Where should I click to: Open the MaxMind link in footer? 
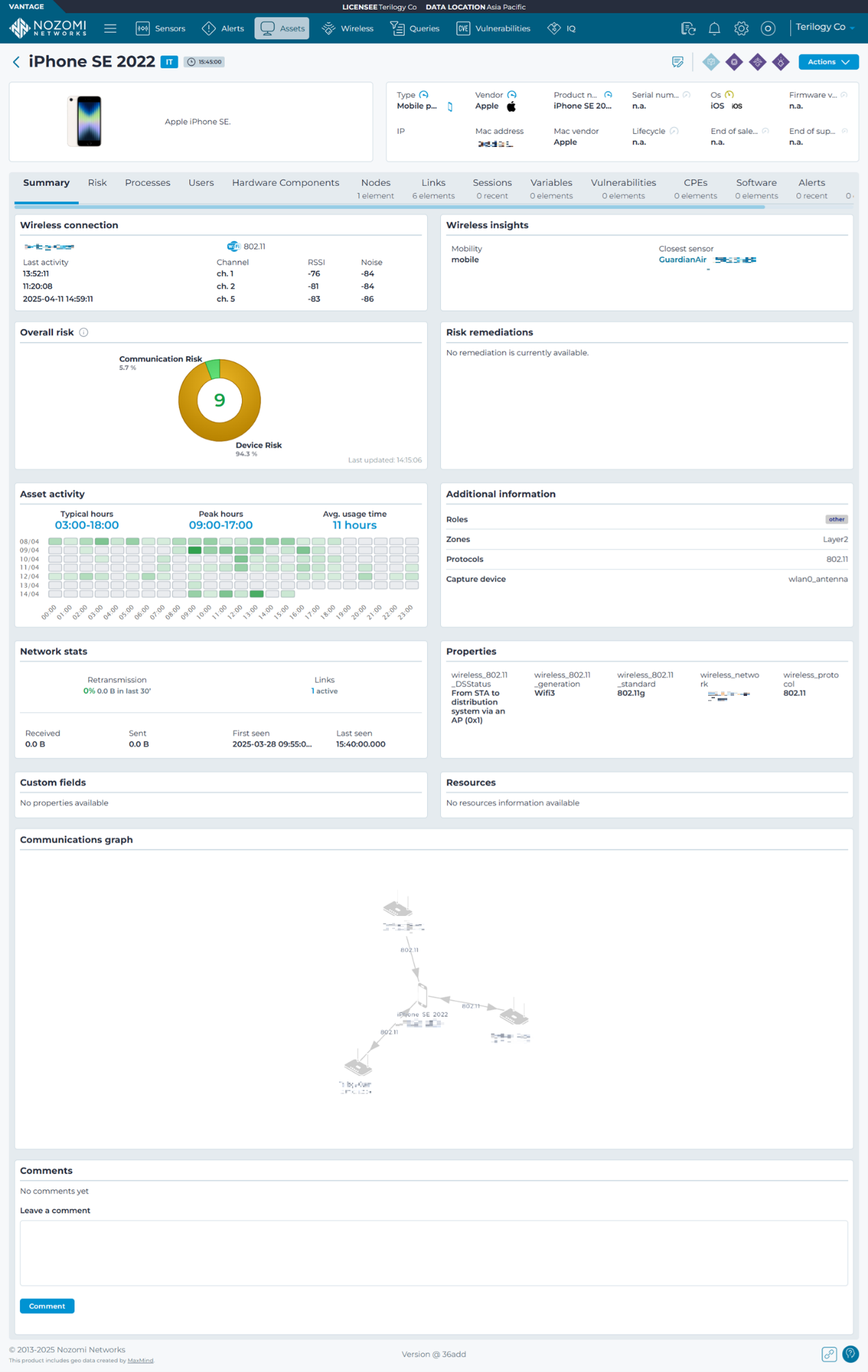[x=140, y=1360]
